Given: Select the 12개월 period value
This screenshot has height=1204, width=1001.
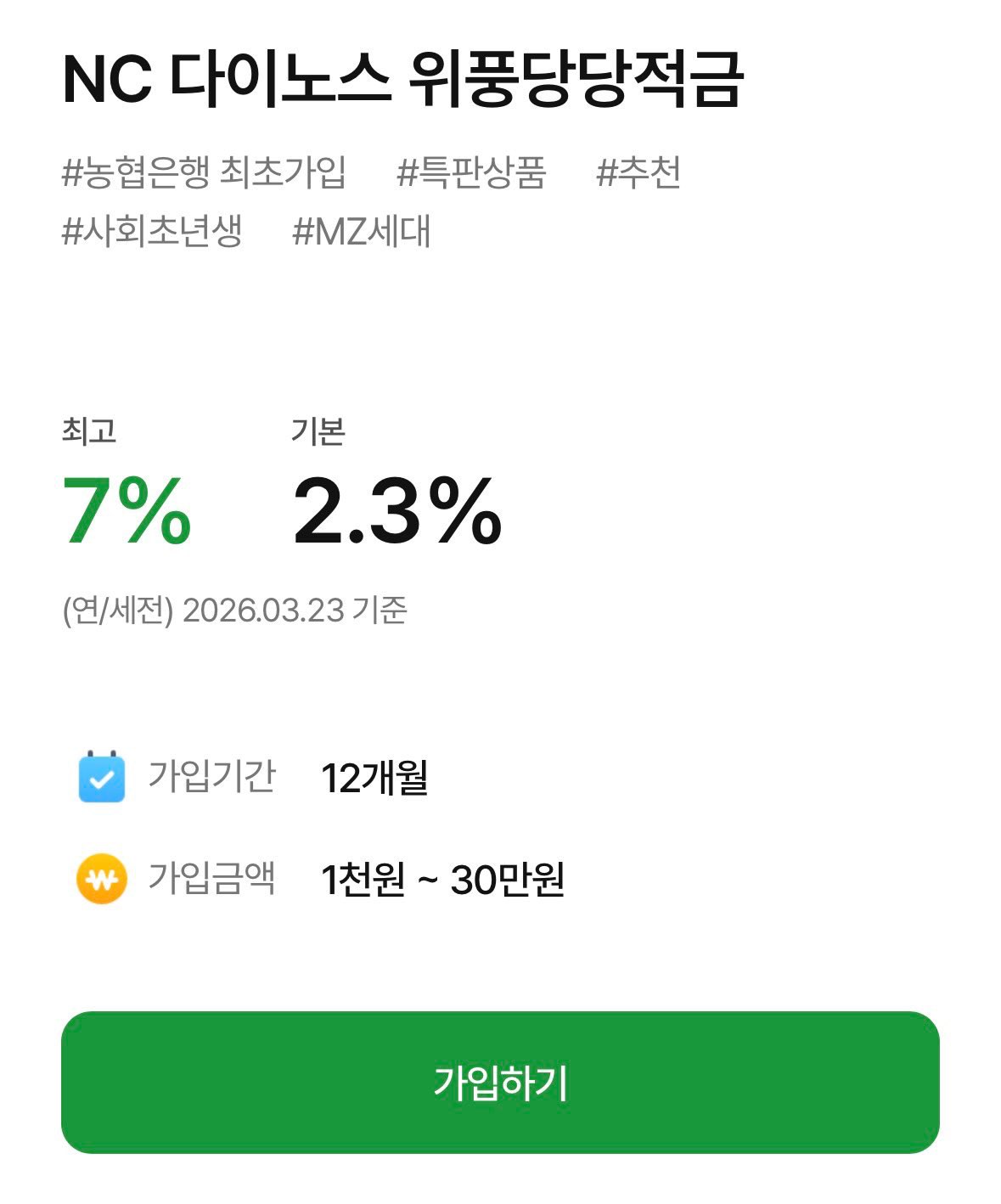Looking at the screenshot, I should 374,777.
